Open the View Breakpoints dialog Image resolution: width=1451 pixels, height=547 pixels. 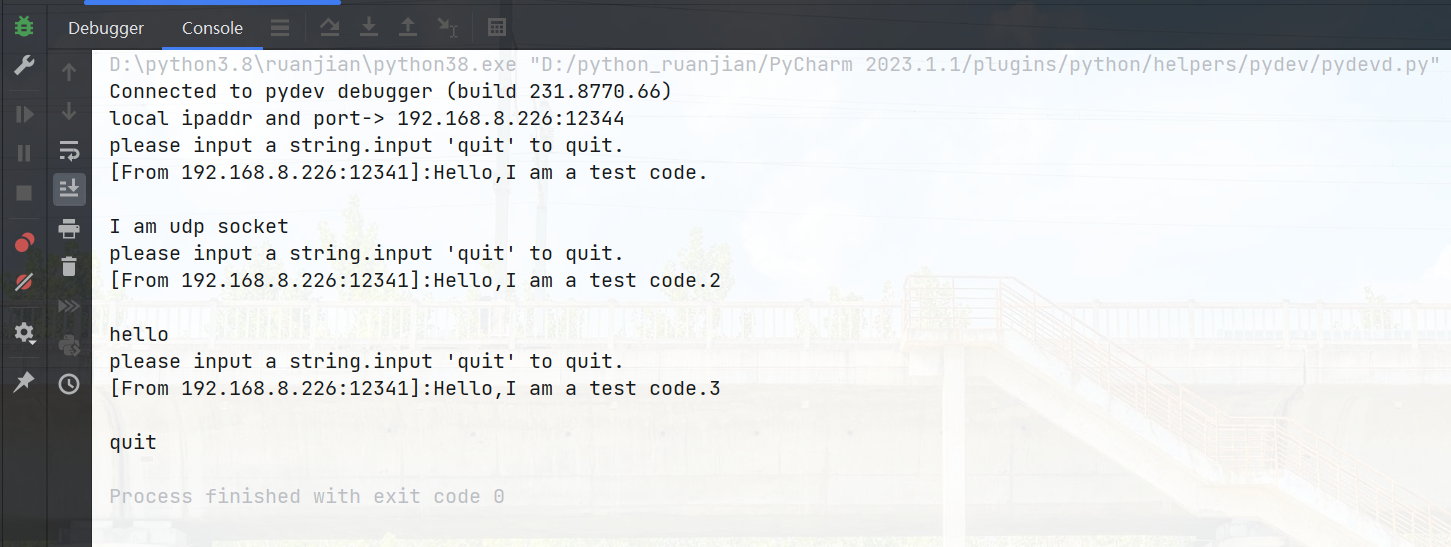pyautogui.click(x=24, y=242)
